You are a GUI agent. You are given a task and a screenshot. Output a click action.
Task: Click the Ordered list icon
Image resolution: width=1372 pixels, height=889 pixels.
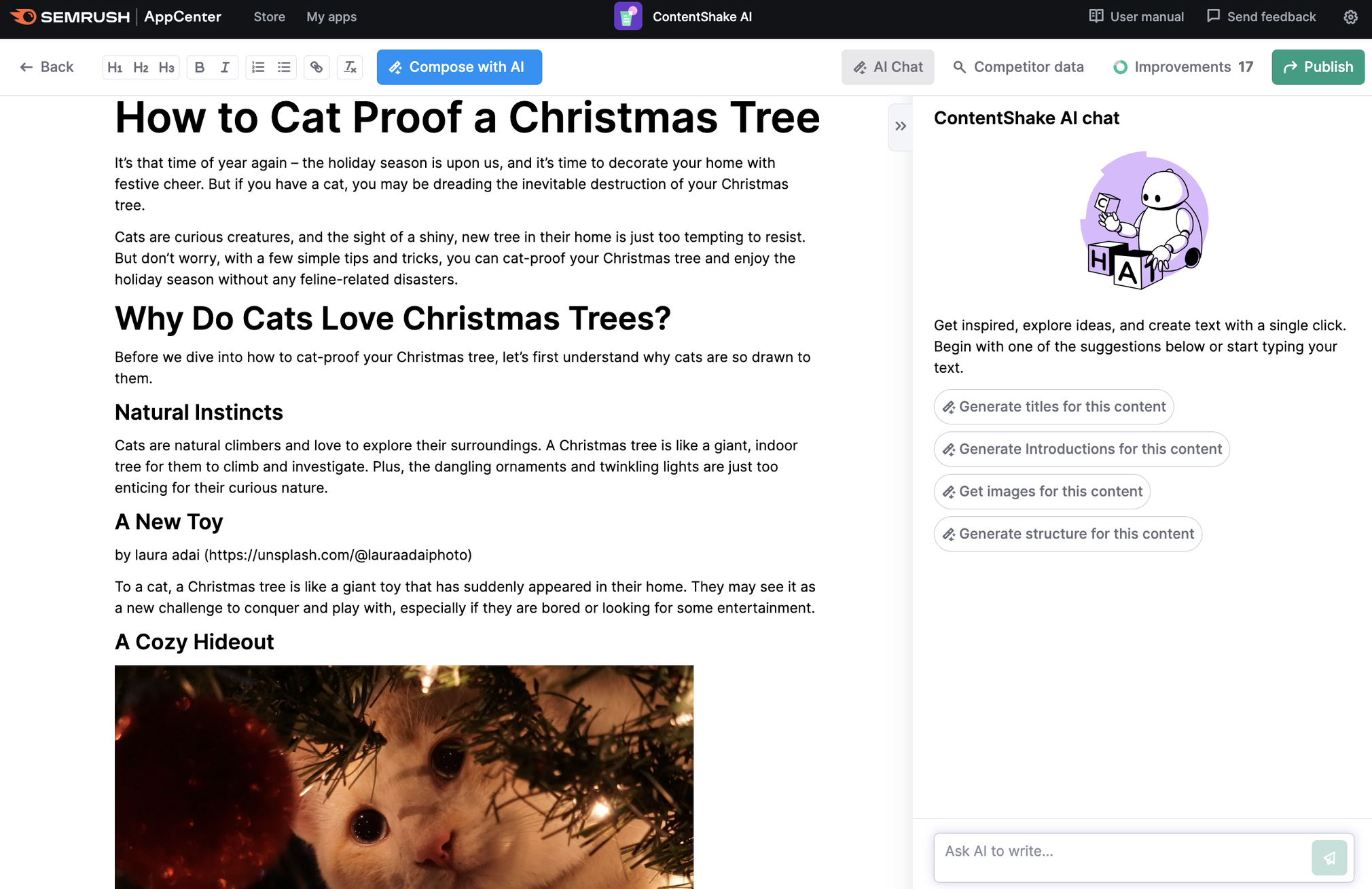[x=258, y=66]
